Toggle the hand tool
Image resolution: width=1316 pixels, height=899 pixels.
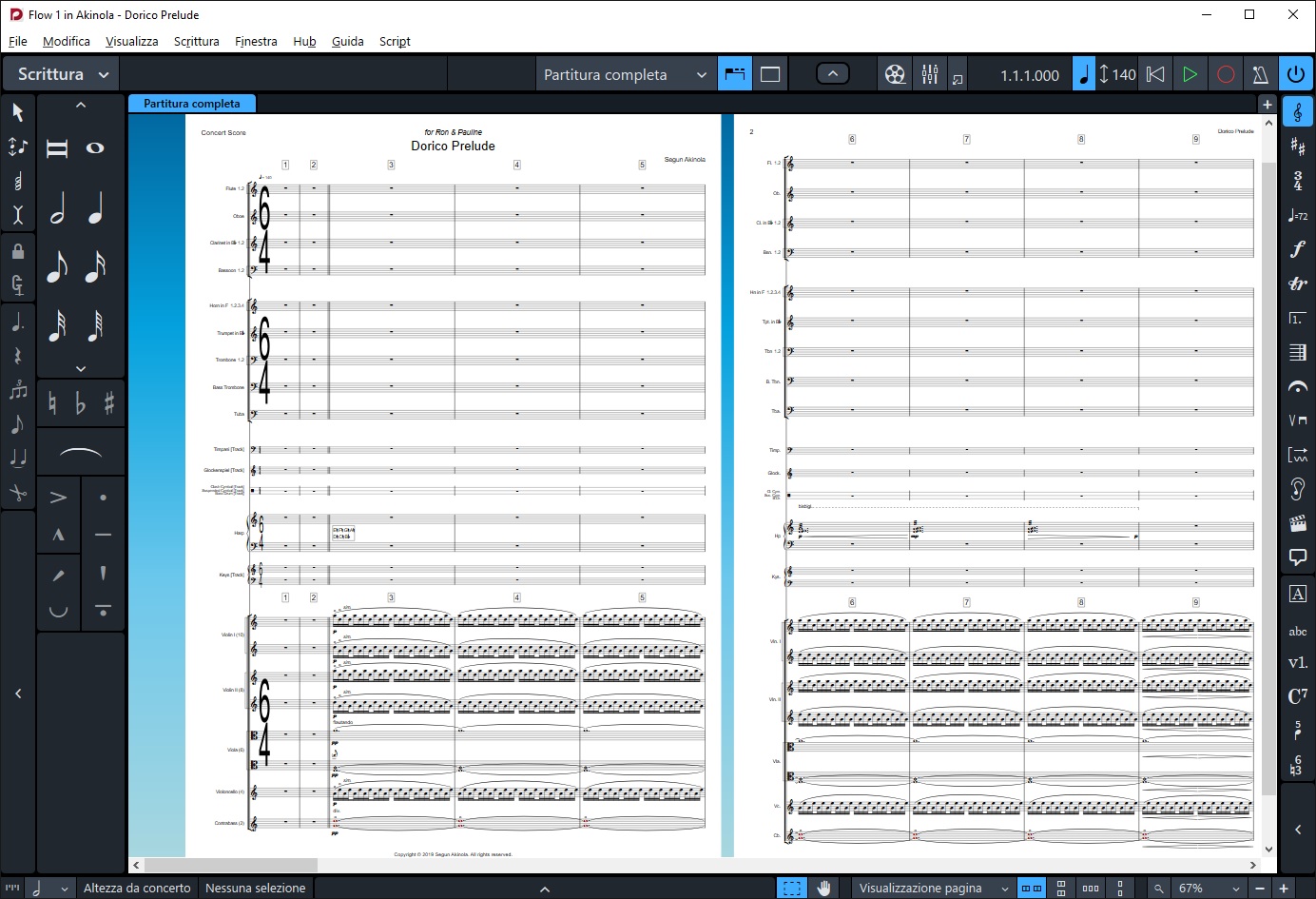pos(823,888)
